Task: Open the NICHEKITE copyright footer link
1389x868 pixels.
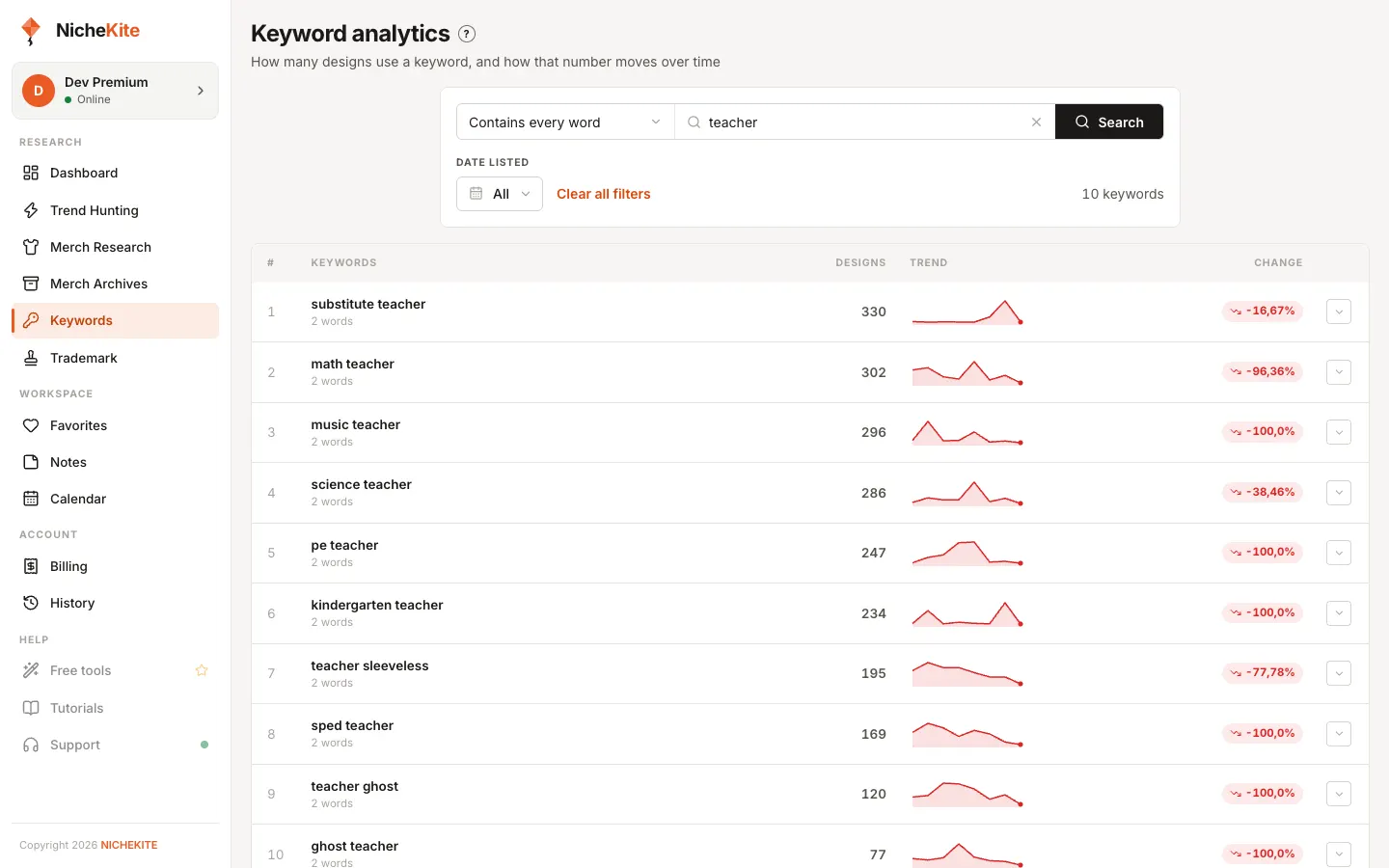Action: [129, 845]
